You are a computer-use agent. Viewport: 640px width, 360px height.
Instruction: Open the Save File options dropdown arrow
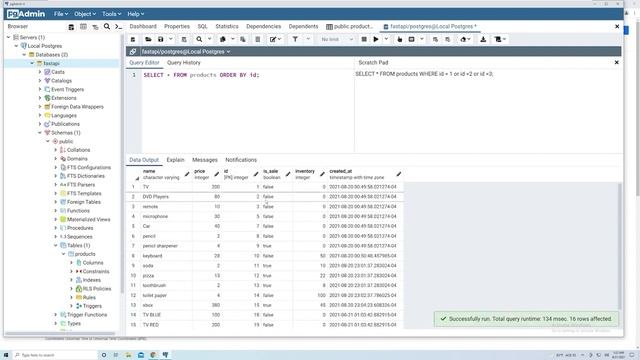(x=171, y=39)
